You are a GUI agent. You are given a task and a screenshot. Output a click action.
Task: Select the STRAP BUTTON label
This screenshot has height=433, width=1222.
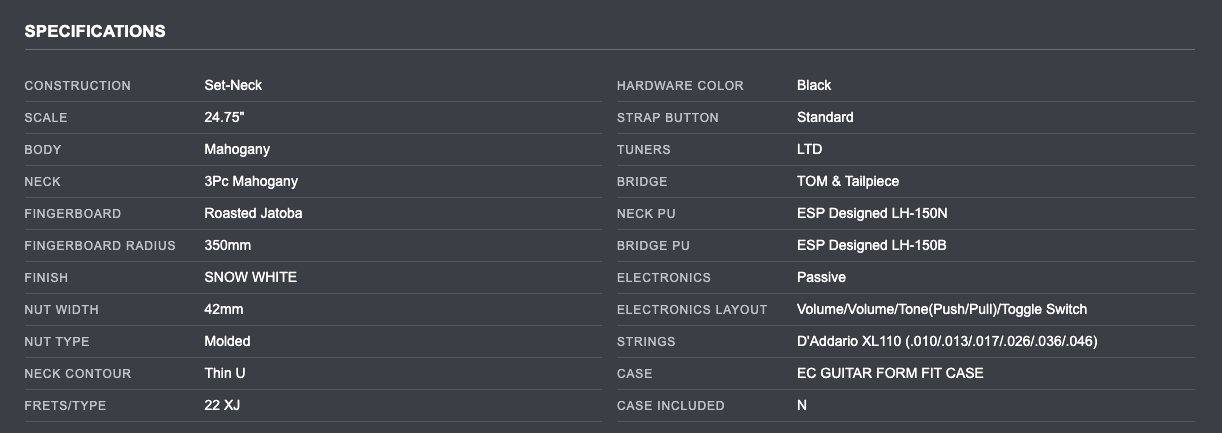coord(668,118)
